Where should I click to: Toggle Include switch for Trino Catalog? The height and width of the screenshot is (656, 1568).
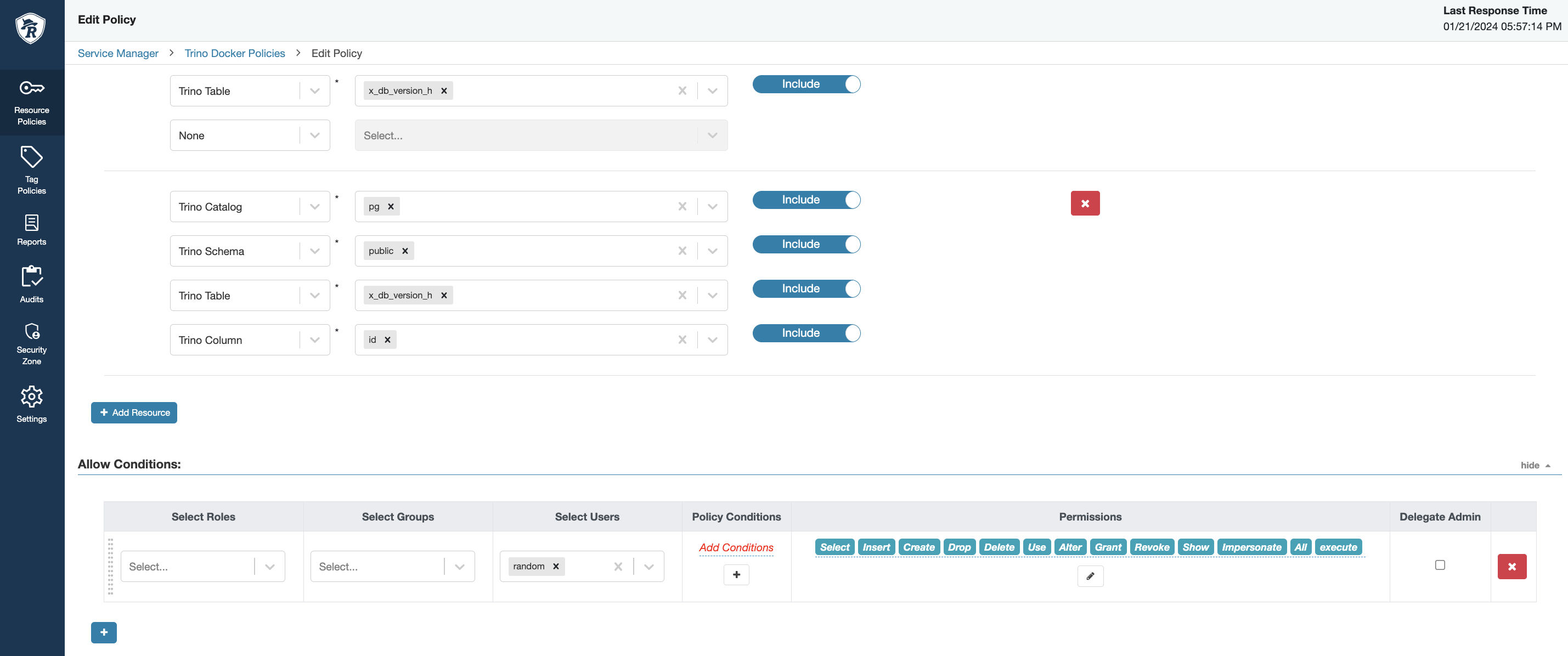[806, 200]
